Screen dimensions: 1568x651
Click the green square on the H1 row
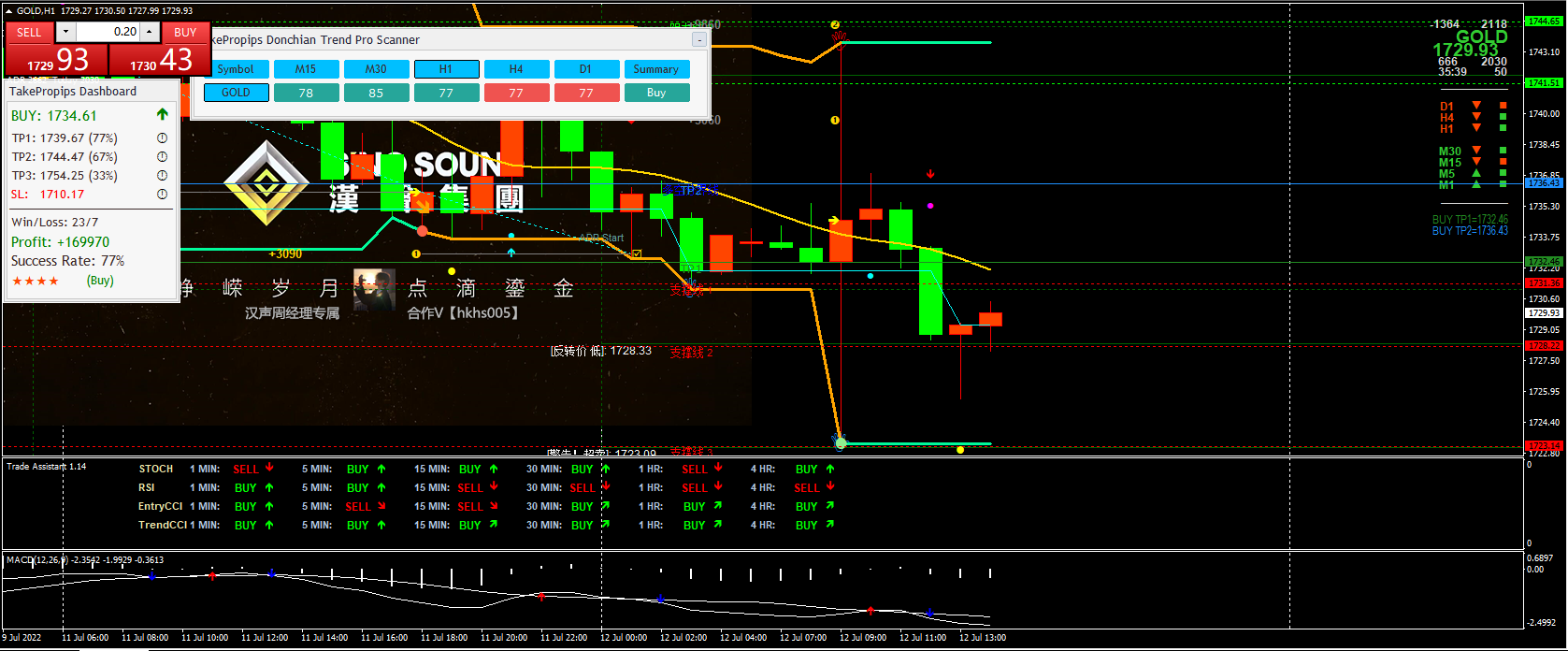1503,128
